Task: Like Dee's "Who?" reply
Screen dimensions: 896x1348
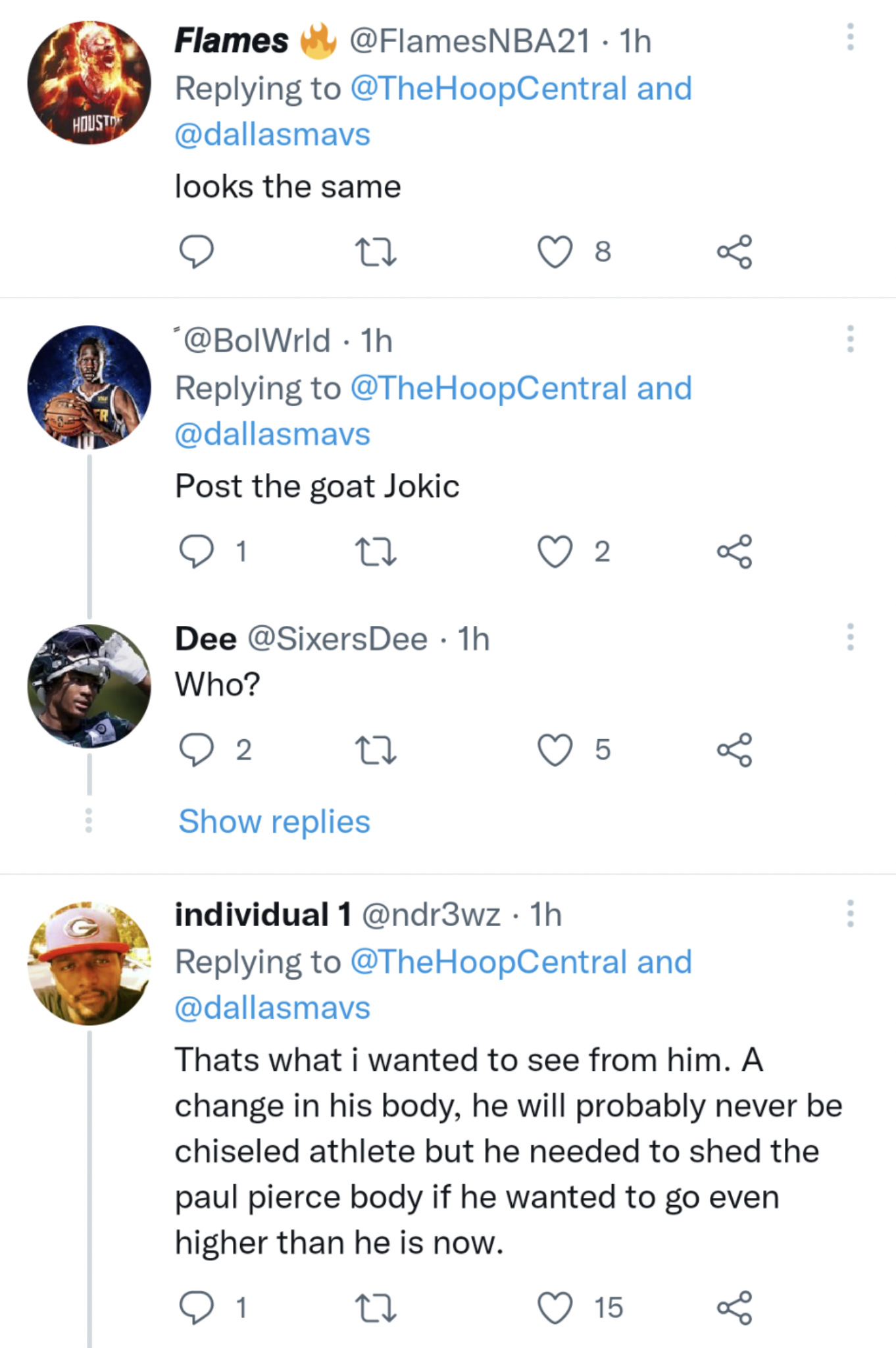Action: 555,750
